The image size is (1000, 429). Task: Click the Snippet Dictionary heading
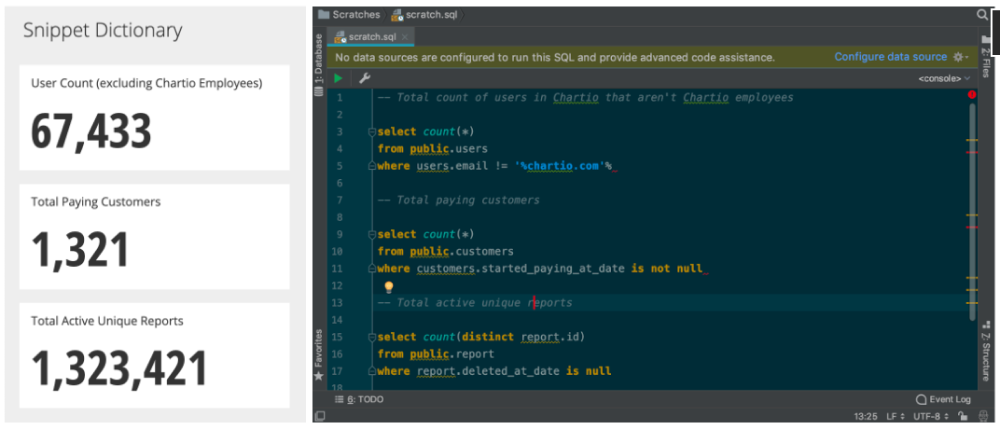(x=102, y=31)
